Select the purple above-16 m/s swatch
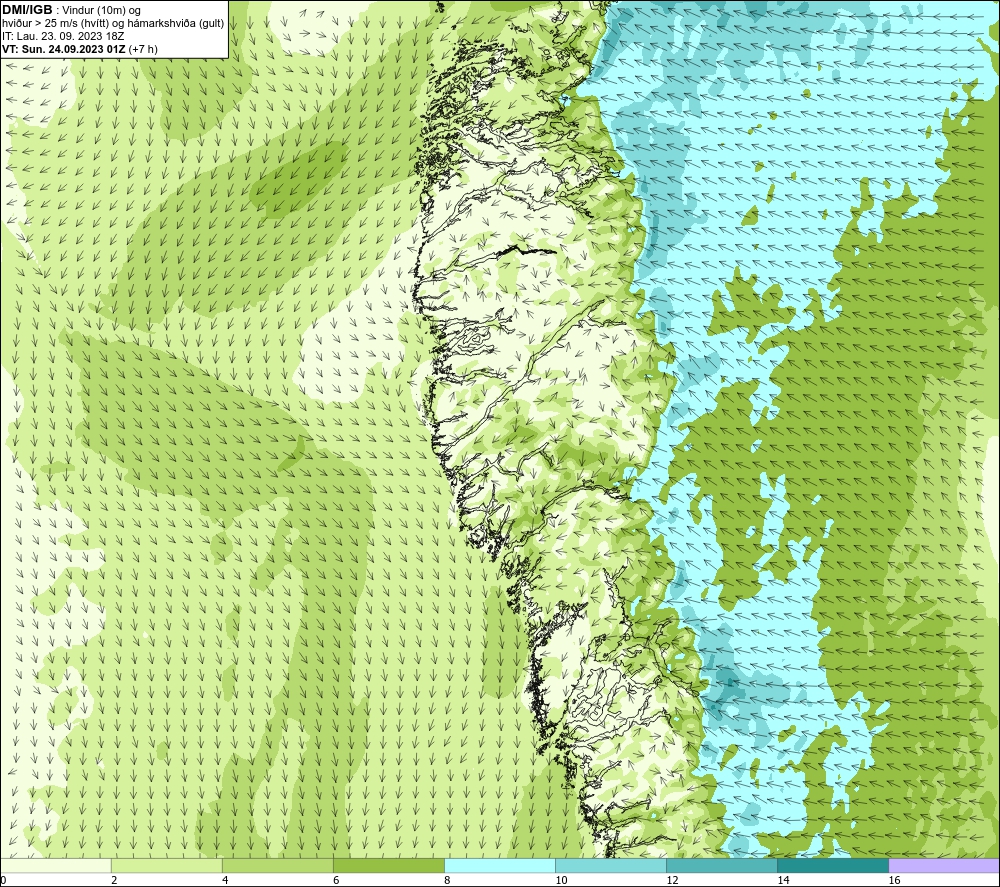Screen dimensions: 1000x887 pyautogui.click(x=944, y=865)
